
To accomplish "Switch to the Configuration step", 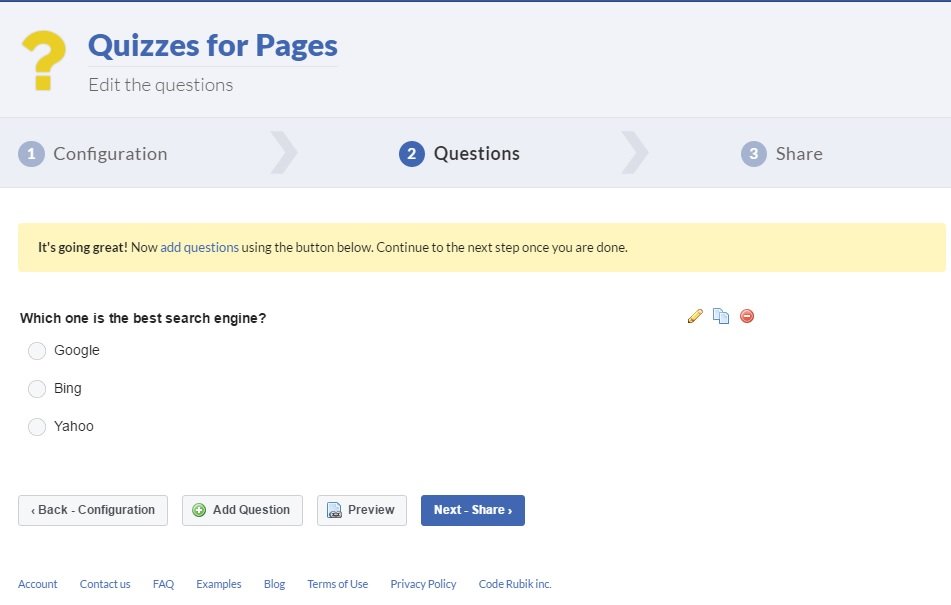I will pyautogui.click(x=110, y=153).
